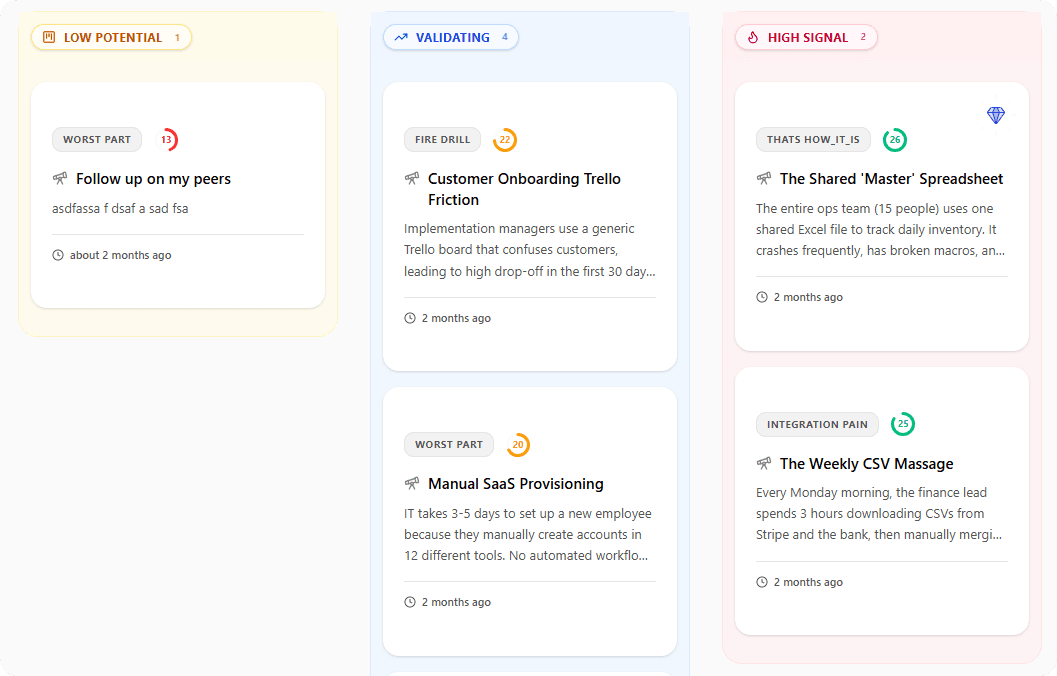Click 2 months ago on Manual SaaS card
The image size is (1057, 676).
tap(456, 602)
